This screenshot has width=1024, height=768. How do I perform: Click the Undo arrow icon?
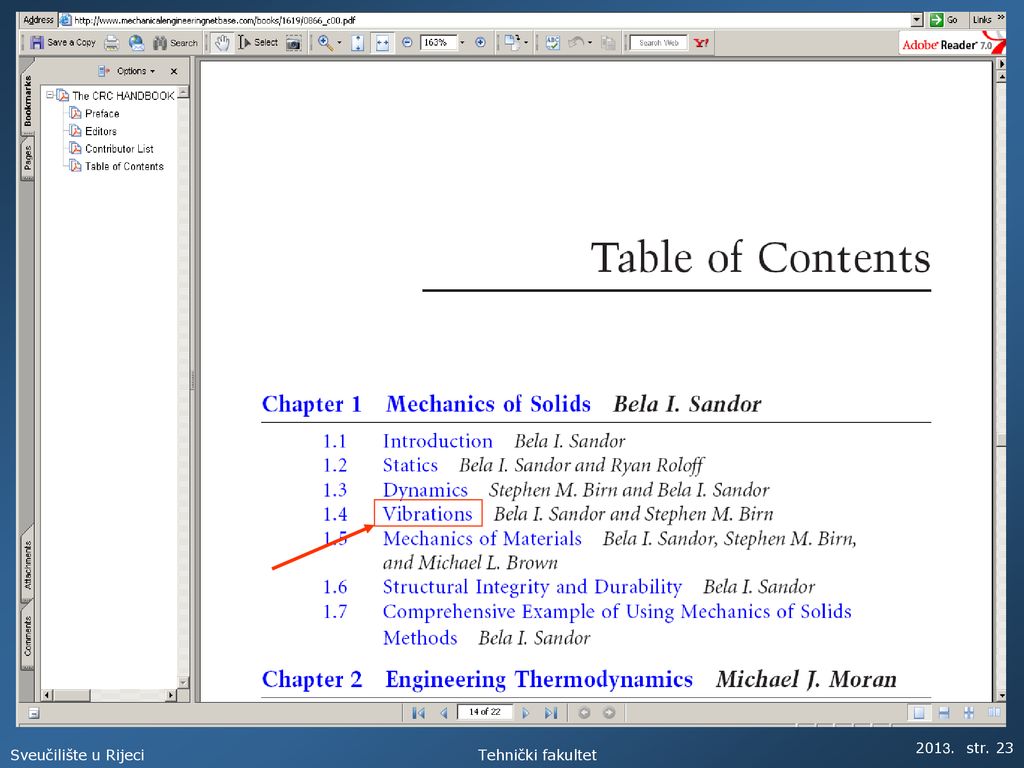coord(576,42)
